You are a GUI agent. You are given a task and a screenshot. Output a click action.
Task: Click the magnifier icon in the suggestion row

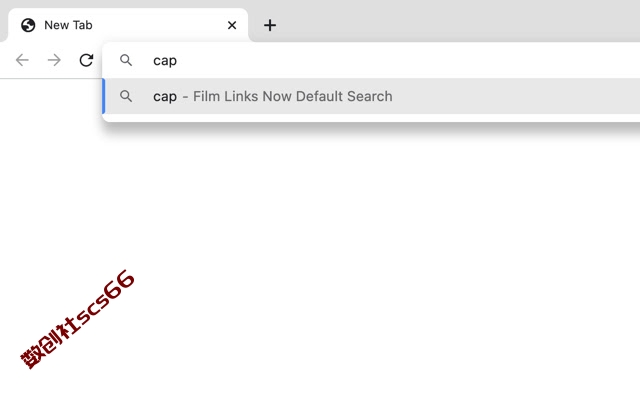click(x=126, y=96)
